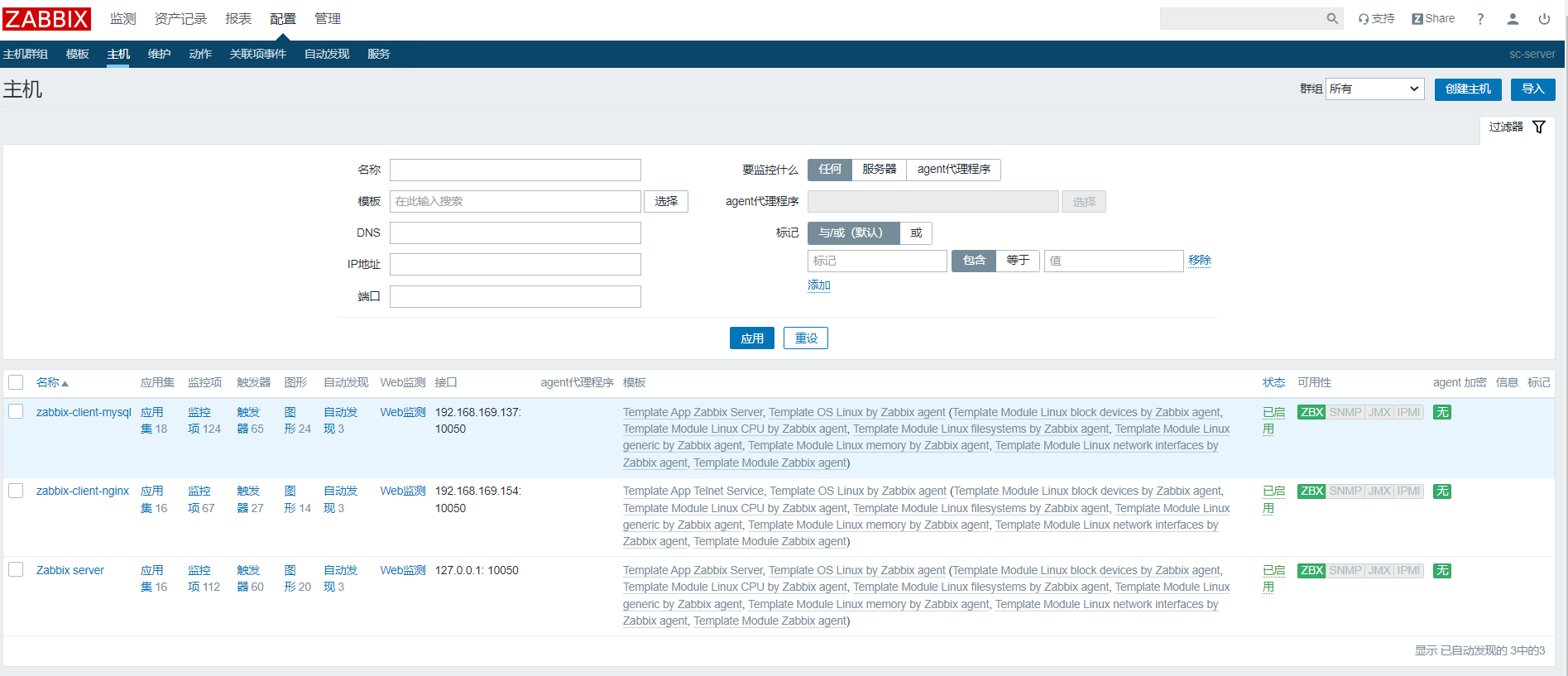This screenshot has height=676, width=1568.
Task: Open the zabbix-client-mysql host link
Action: pyautogui.click(x=84, y=412)
